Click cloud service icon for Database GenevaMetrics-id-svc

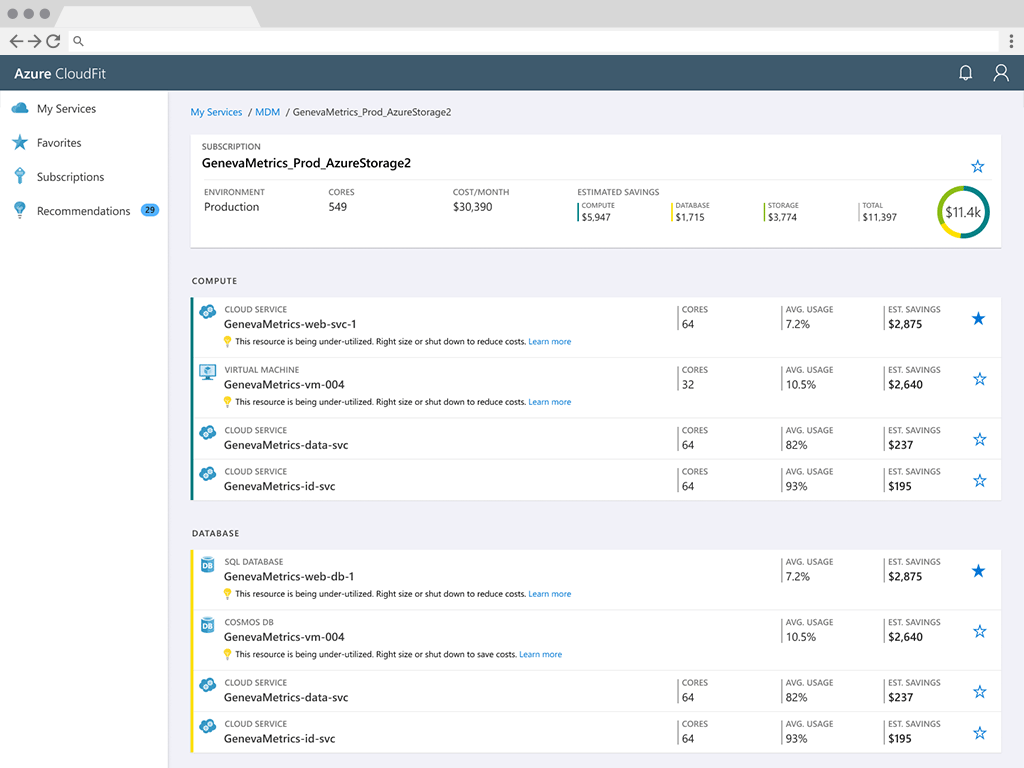(x=208, y=726)
